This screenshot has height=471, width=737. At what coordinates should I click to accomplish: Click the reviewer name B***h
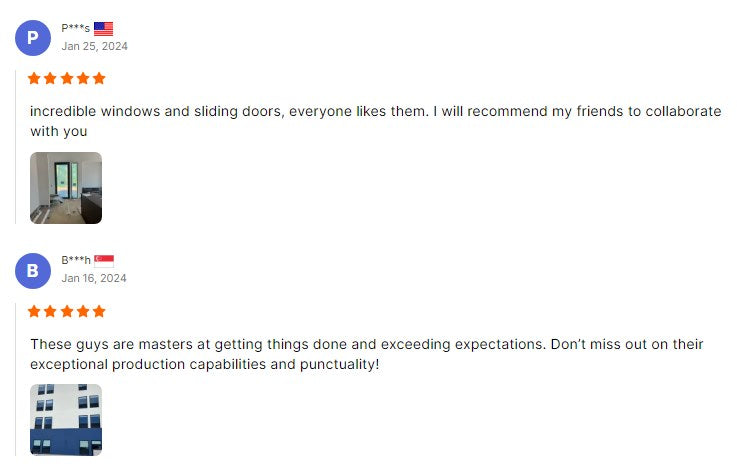coord(75,261)
